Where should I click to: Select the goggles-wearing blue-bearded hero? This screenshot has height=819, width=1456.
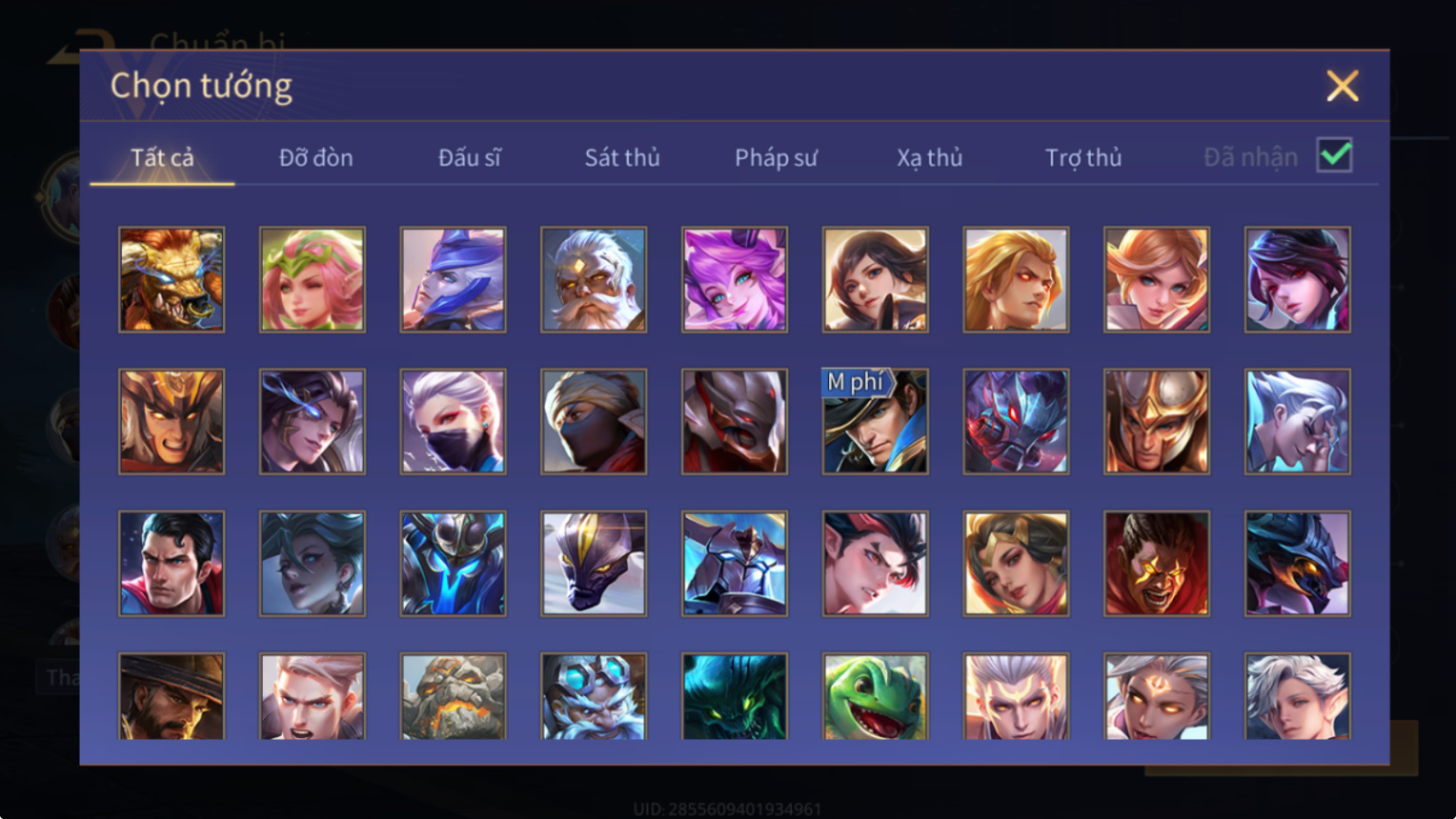click(x=594, y=697)
